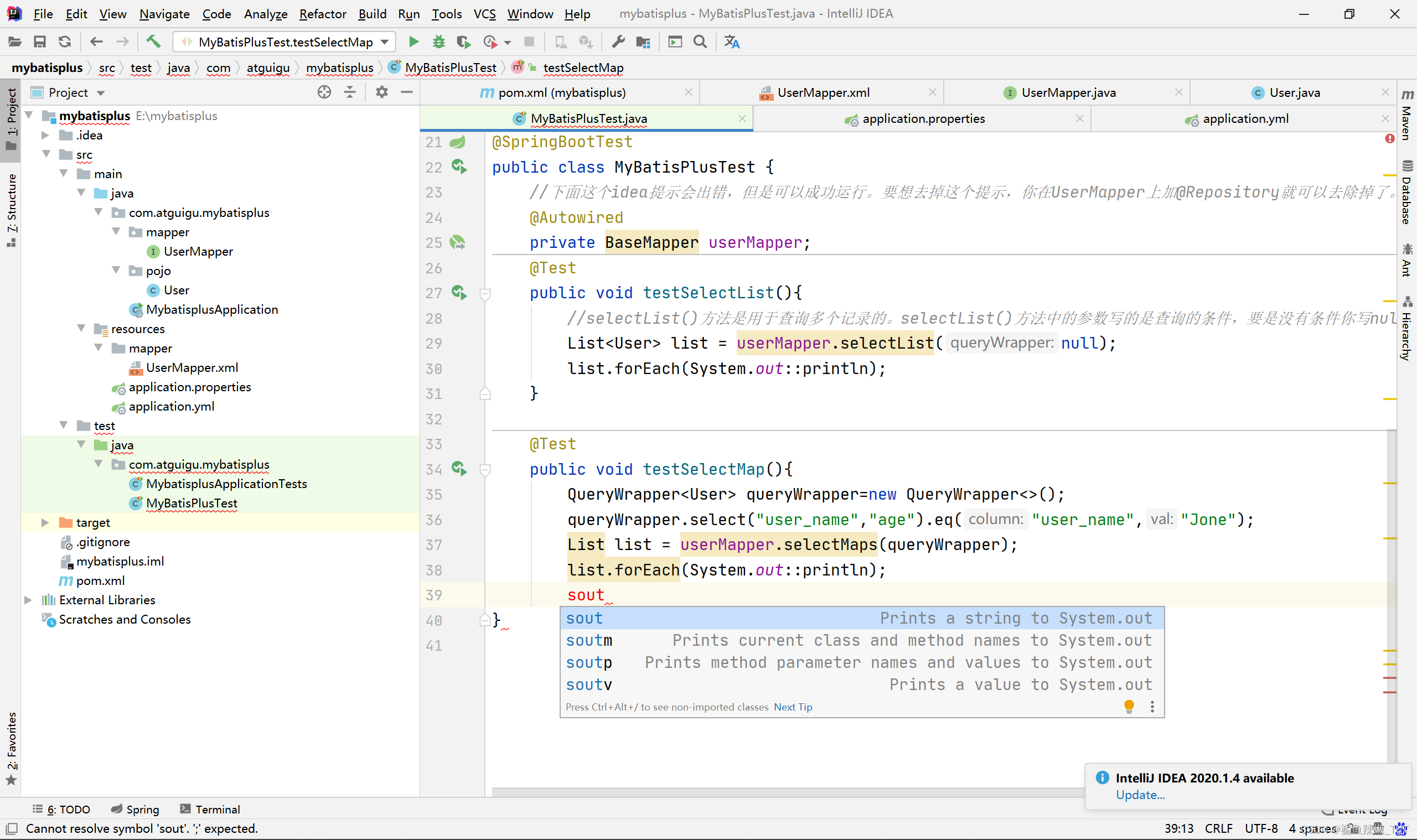The image size is (1417, 840).
Task: Collapse all in the Project panel
Action: [x=350, y=92]
